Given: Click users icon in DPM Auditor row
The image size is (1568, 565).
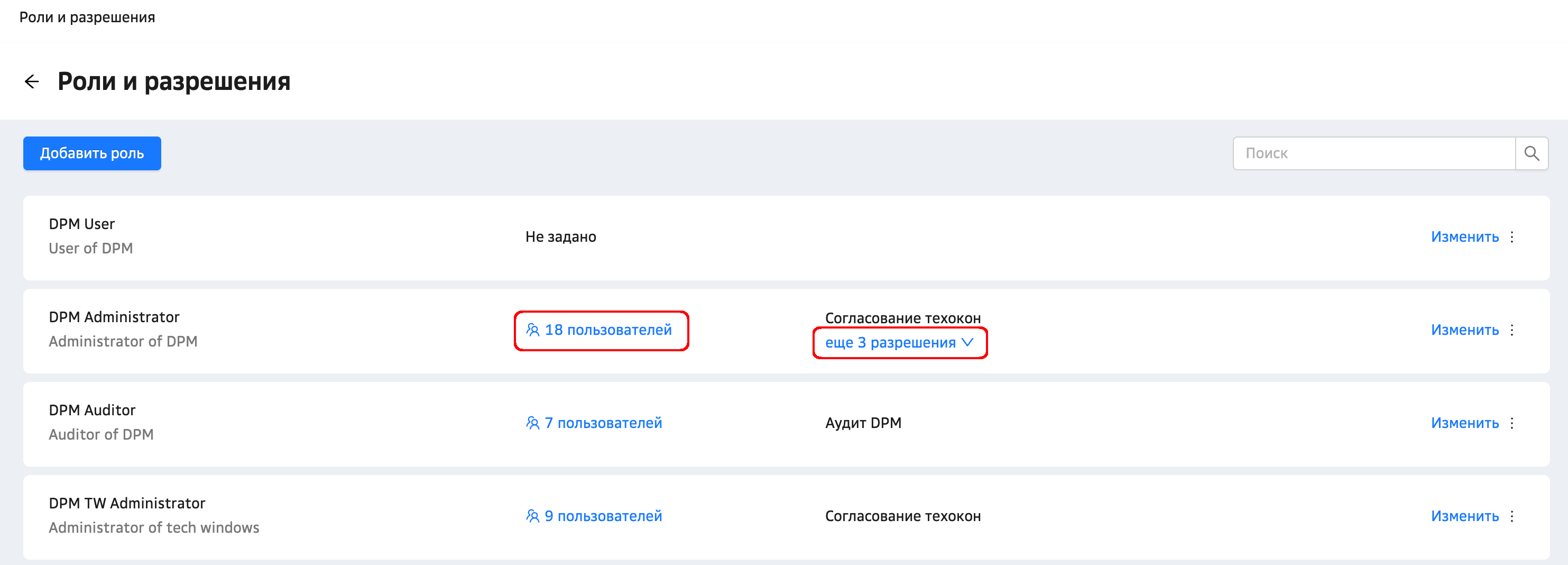Looking at the screenshot, I should 532,423.
